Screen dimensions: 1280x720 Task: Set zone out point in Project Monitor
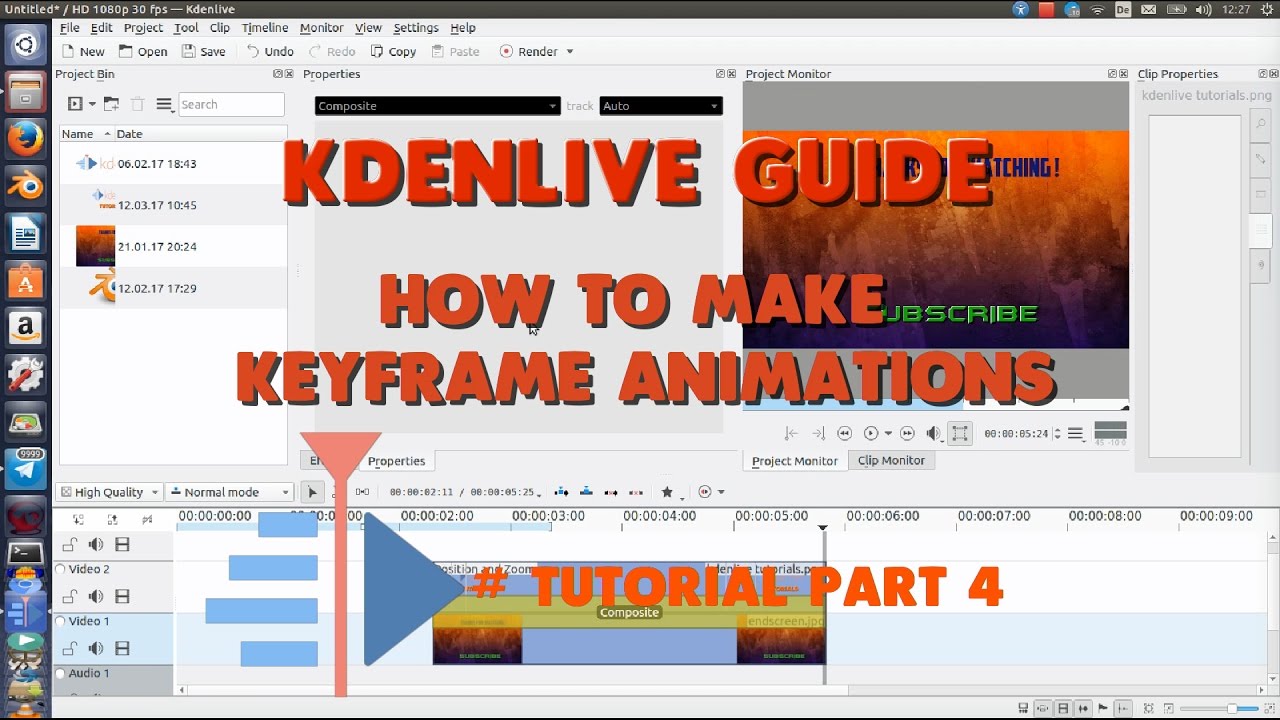click(x=818, y=433)
